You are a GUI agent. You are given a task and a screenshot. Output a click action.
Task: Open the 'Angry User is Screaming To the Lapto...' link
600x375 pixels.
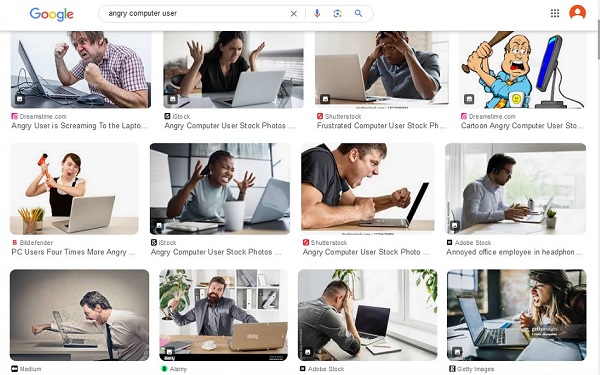pos(79,126)
